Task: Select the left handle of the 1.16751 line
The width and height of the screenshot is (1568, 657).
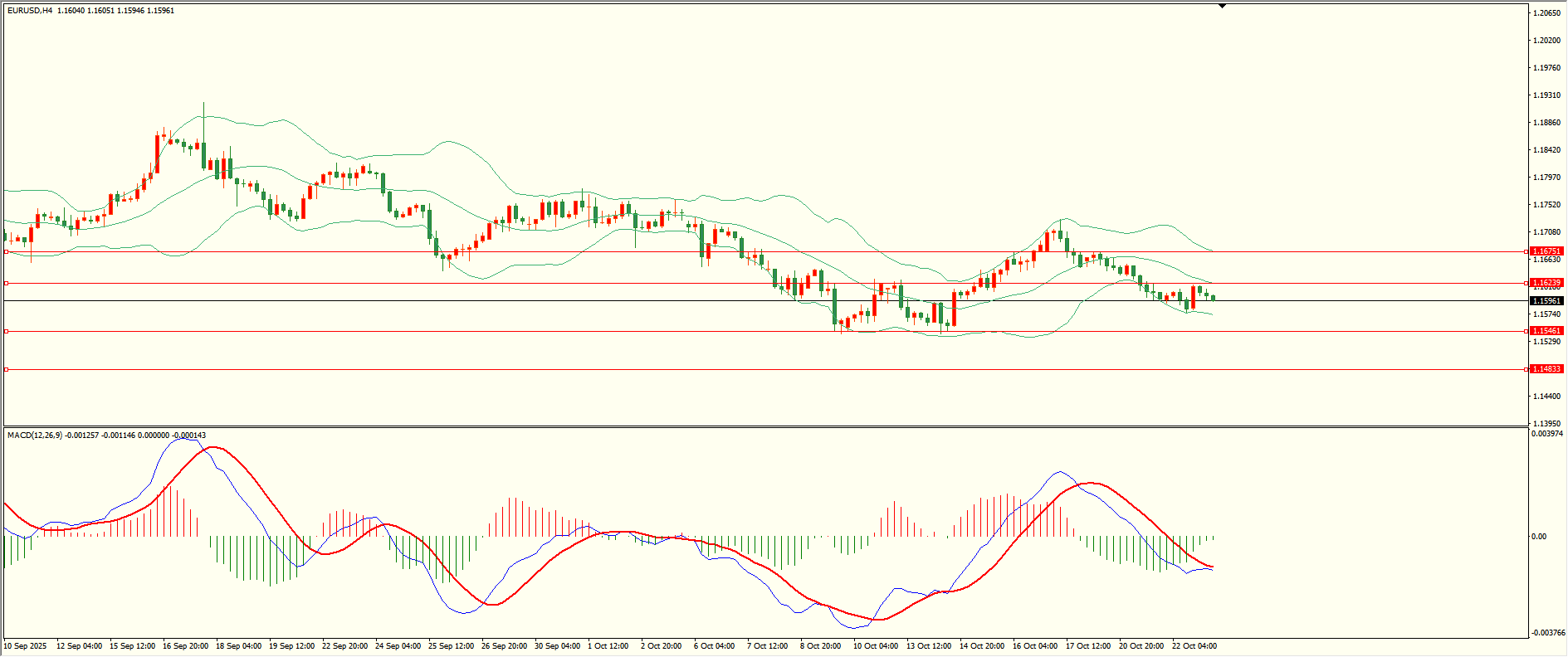Action: point(7,251)
